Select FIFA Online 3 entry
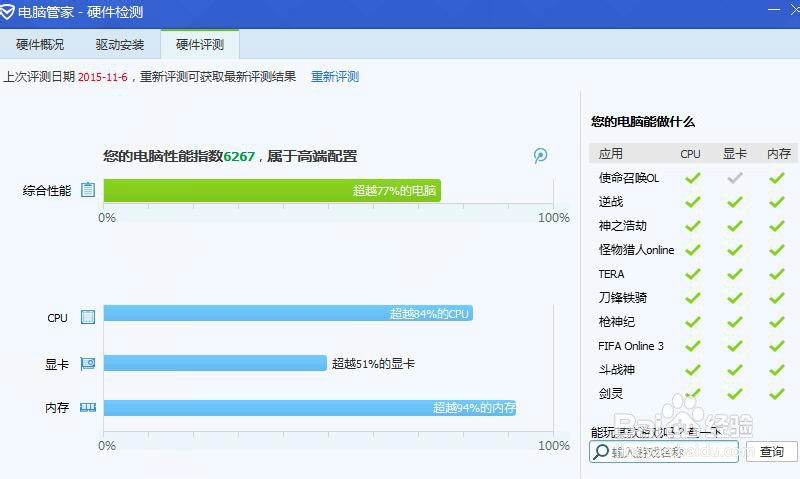This screenshot has height=479, width=800. point(631,346)
